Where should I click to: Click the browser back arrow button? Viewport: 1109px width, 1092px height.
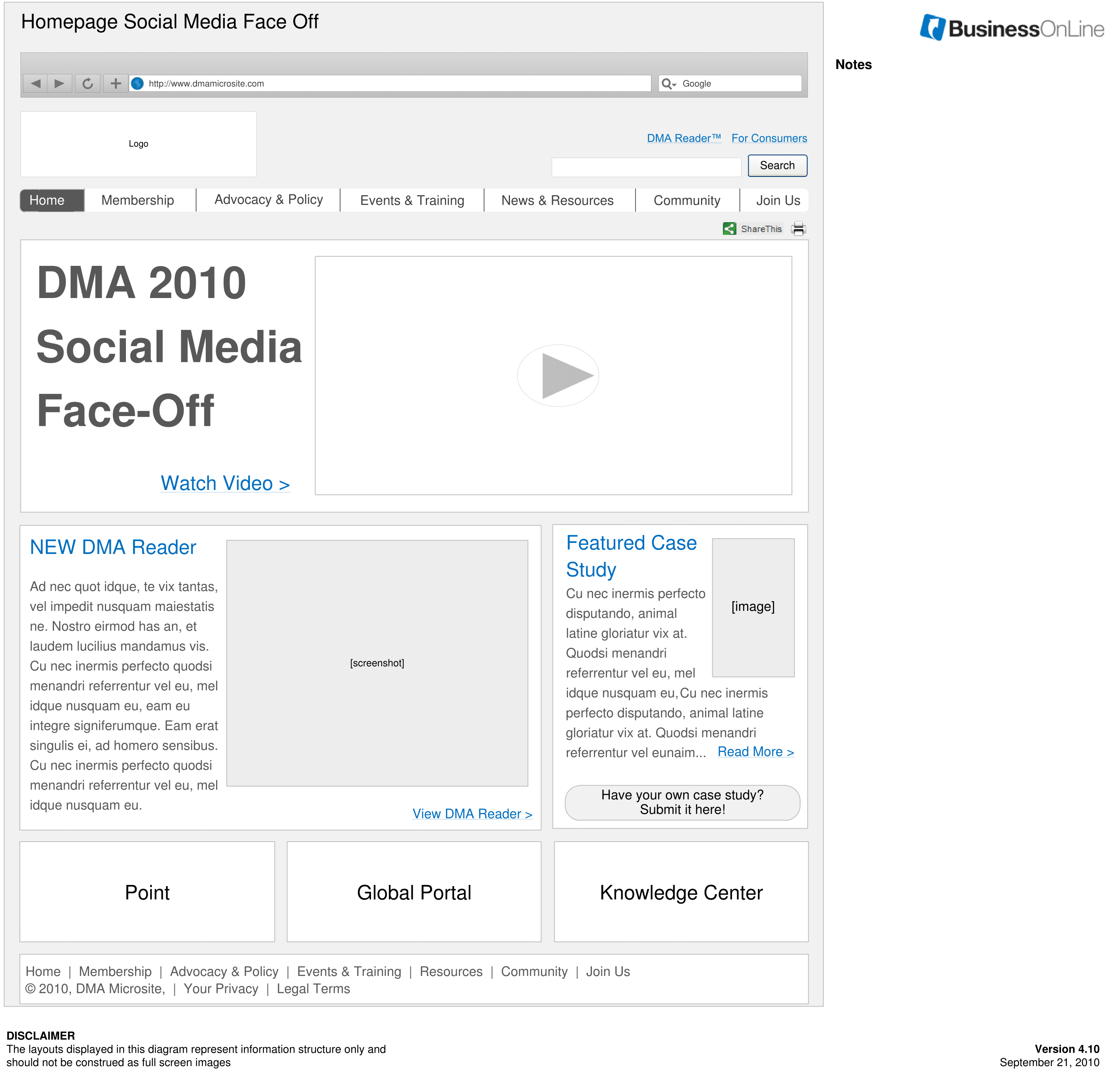pyautogui.click(x=35, y=84)
